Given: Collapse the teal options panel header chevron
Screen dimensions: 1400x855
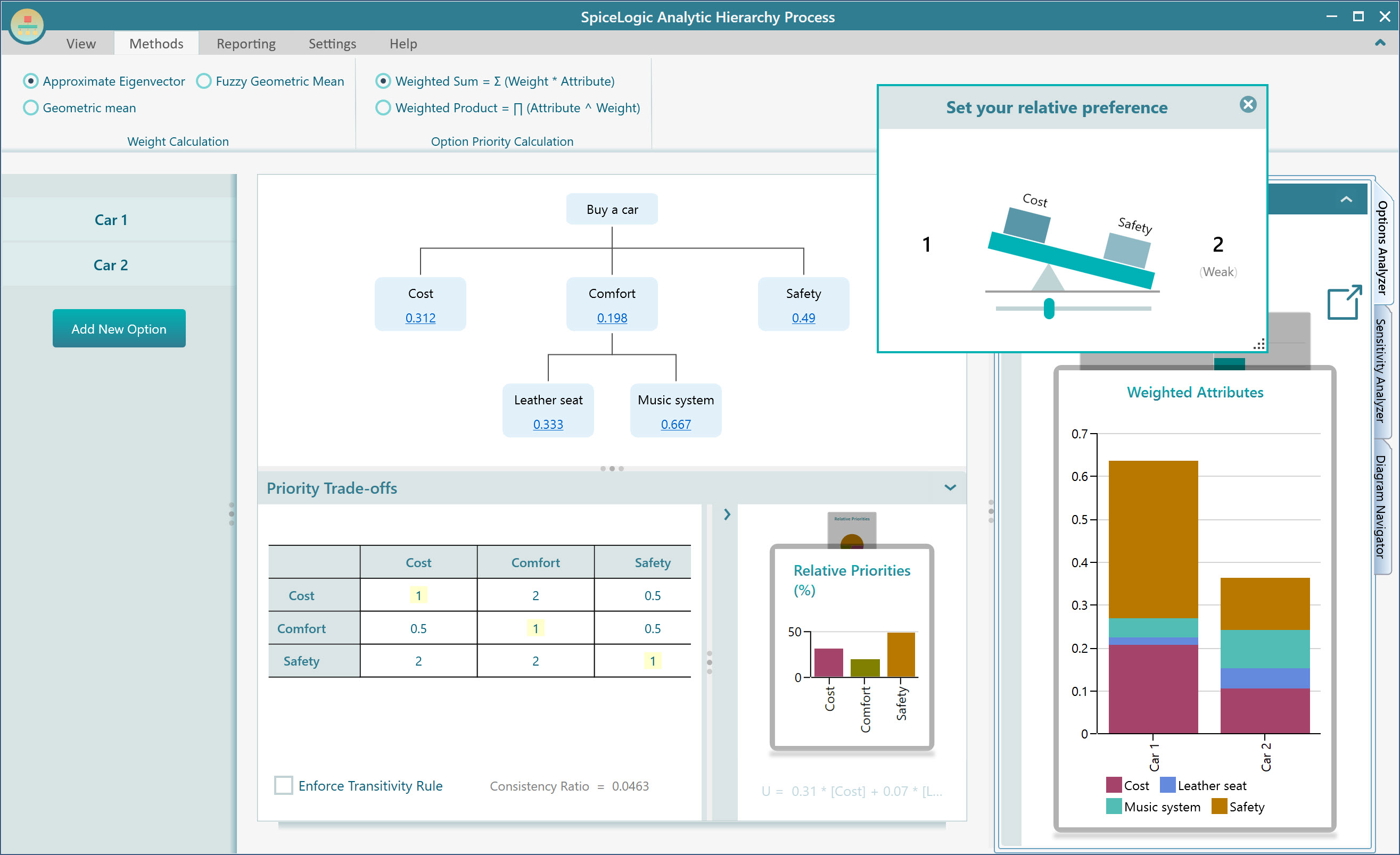Looking at the screenshot, I should (1346, 200).
